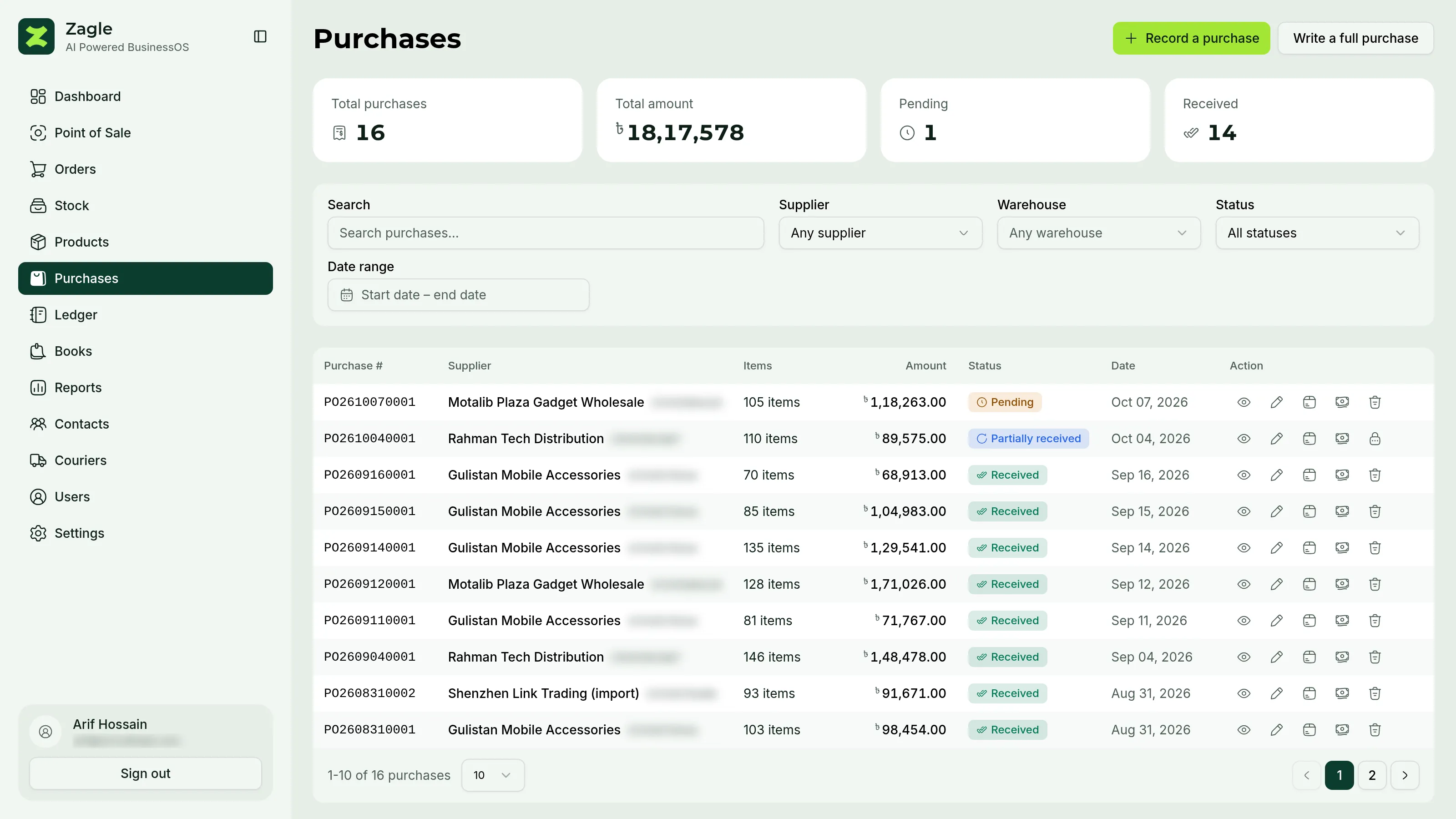The height and width of the screenshot is (819, 1456).
Task: Go to Stock menu item
Action: 145,206
